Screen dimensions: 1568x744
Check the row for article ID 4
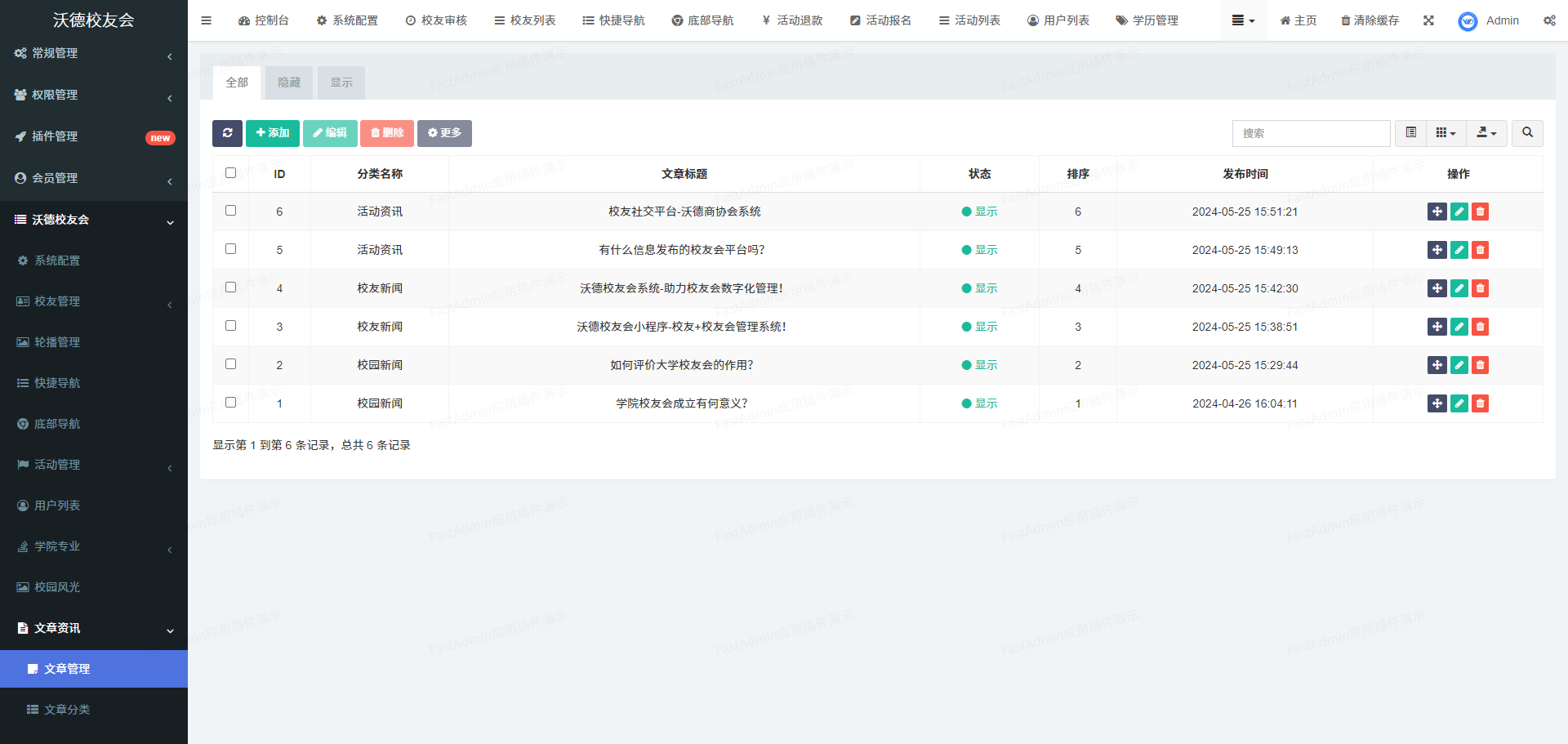coord(230,287)
